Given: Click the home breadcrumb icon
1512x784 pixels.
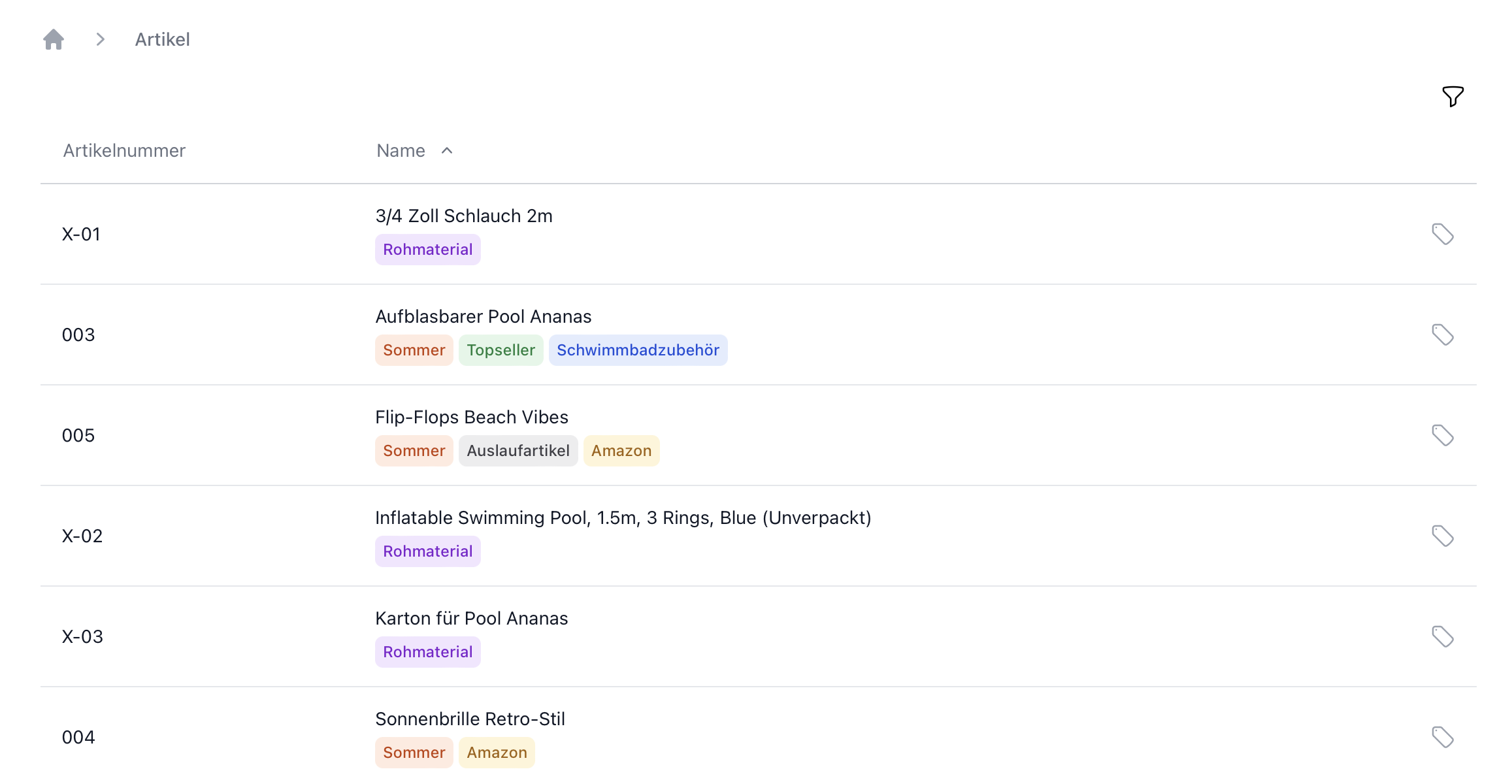Looking at the screenshot, I should [x=54, y=39].
